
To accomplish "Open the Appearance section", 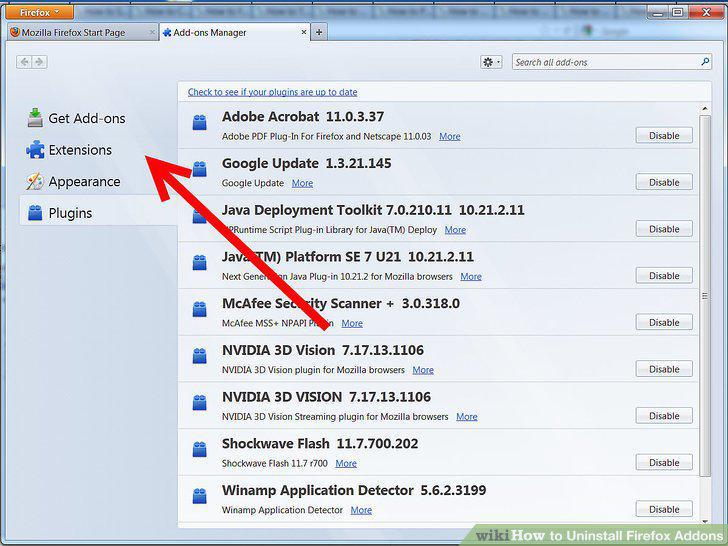I will click(73, 182).
